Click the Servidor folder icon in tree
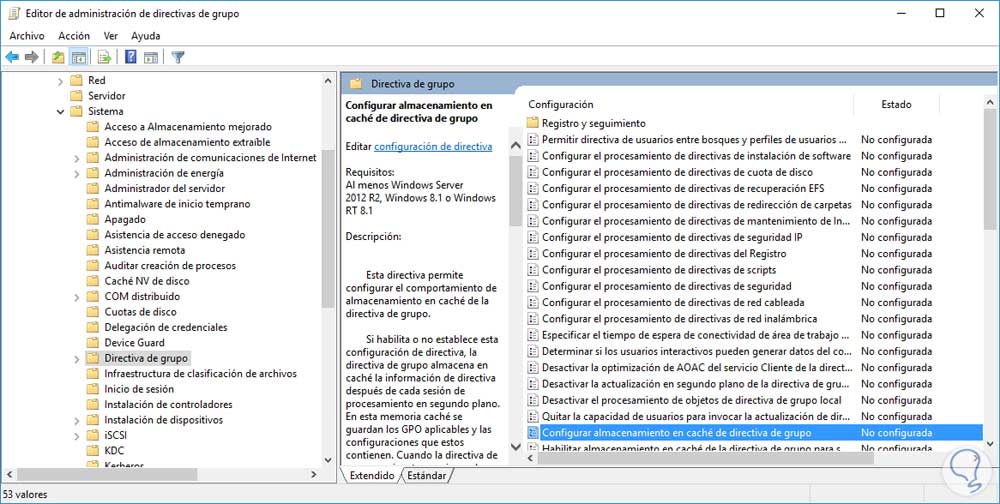This screenshot has width=1000, height=504. click(77, 96)
